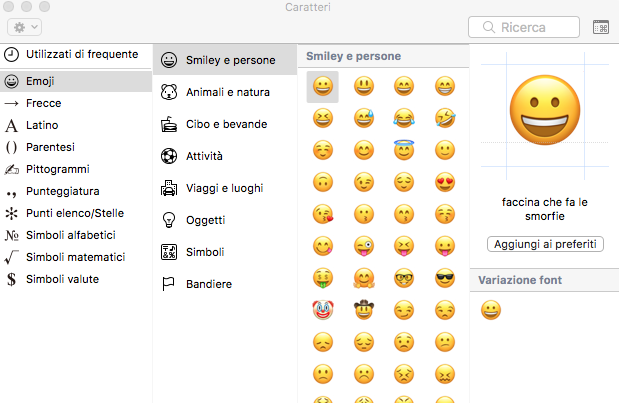Select the emoji under Variazione font
619x403 pixels.
click(491, 310)
